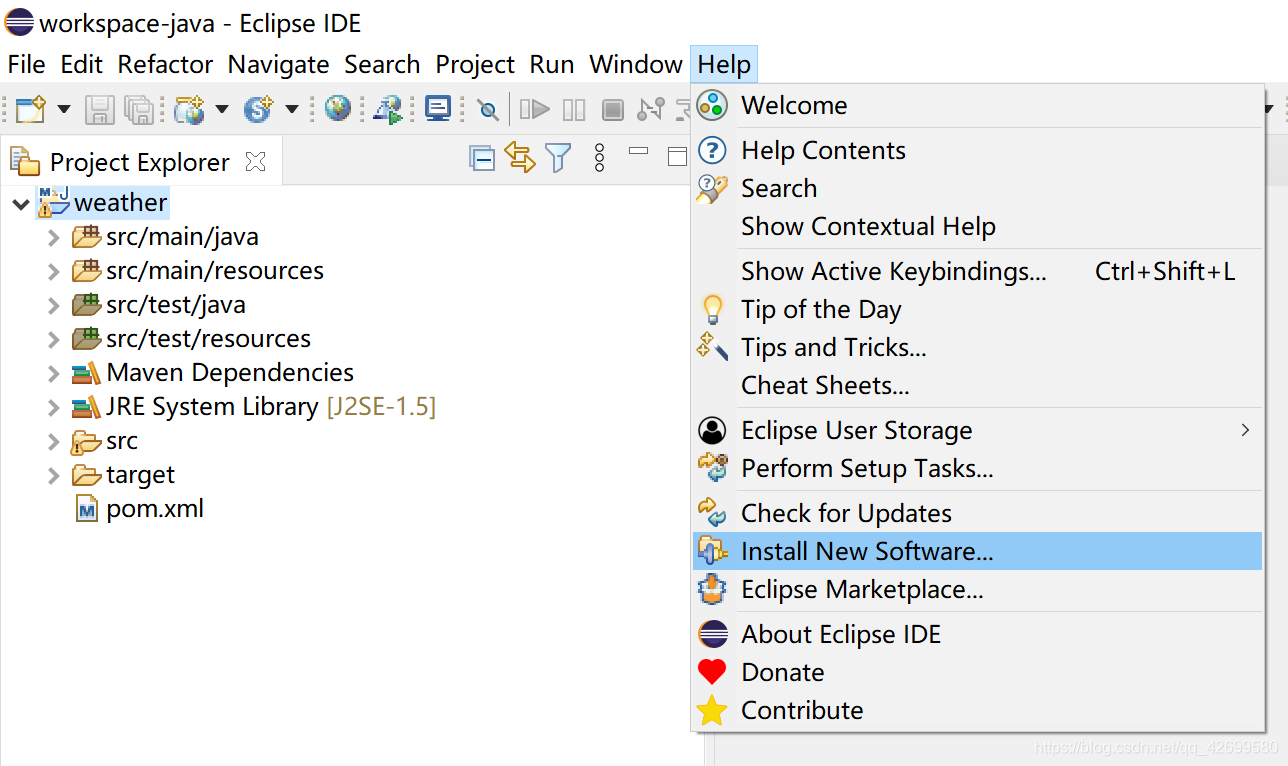Choose About Eclipse IDE
The width and height of the screenshot is (1288, 766).
[977, 634]
